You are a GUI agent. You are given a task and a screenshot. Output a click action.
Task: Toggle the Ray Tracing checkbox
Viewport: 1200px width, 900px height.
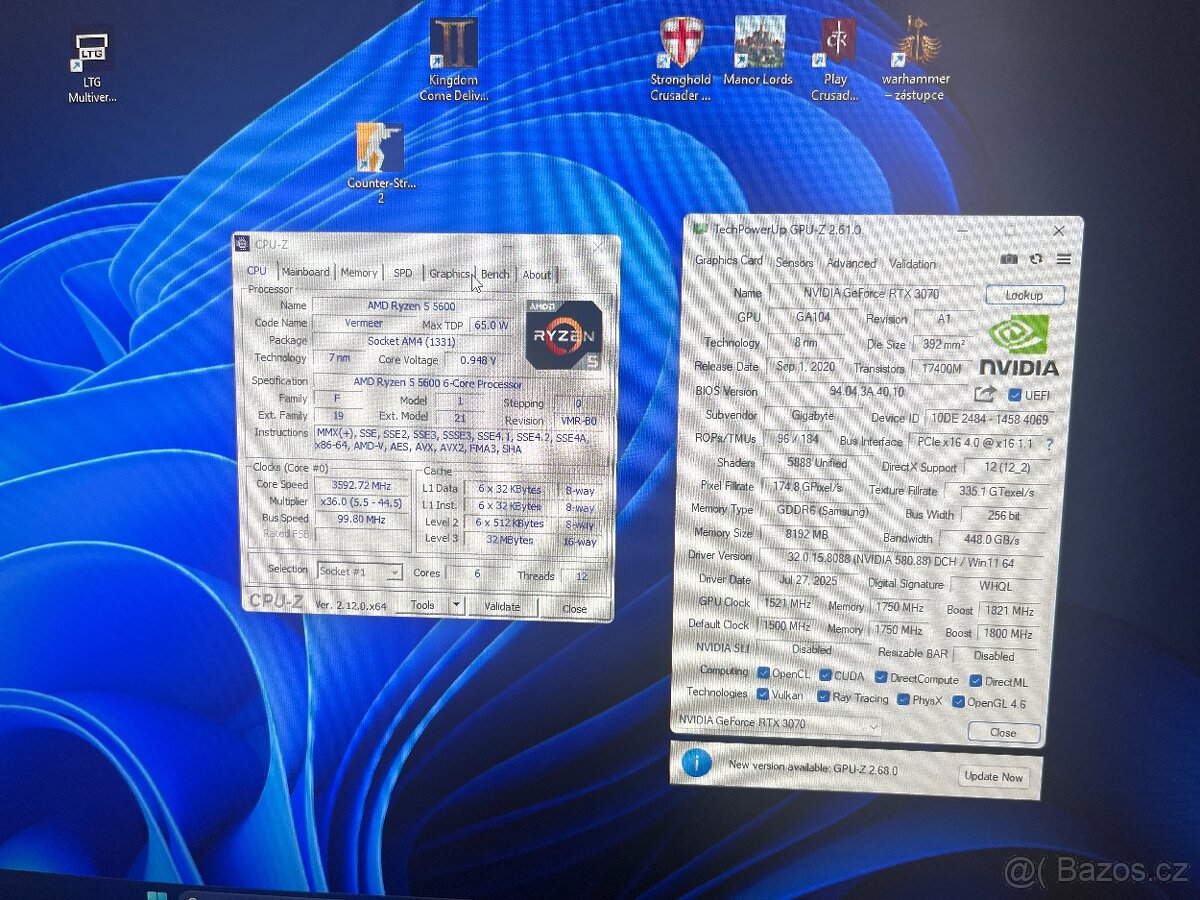click(x=824, y=697)
